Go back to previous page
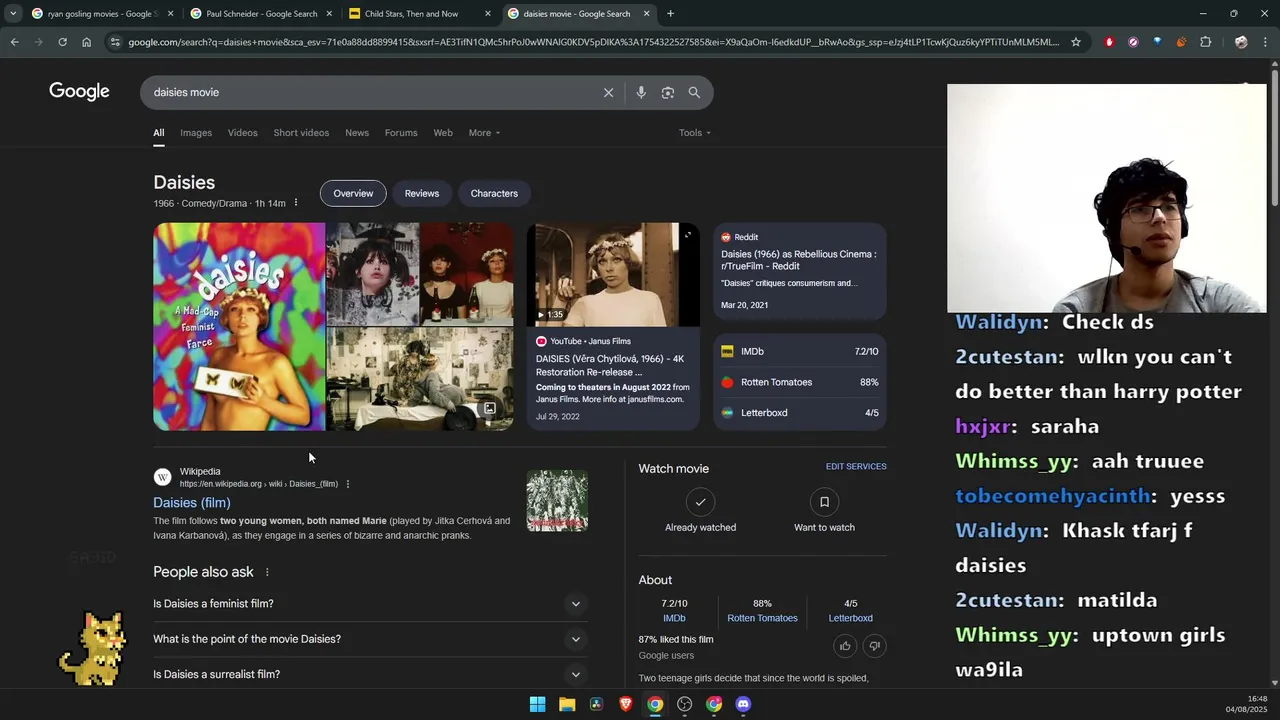Viewport: 1280px width, 720px height. pyautogui.click(x=14, y=42)
